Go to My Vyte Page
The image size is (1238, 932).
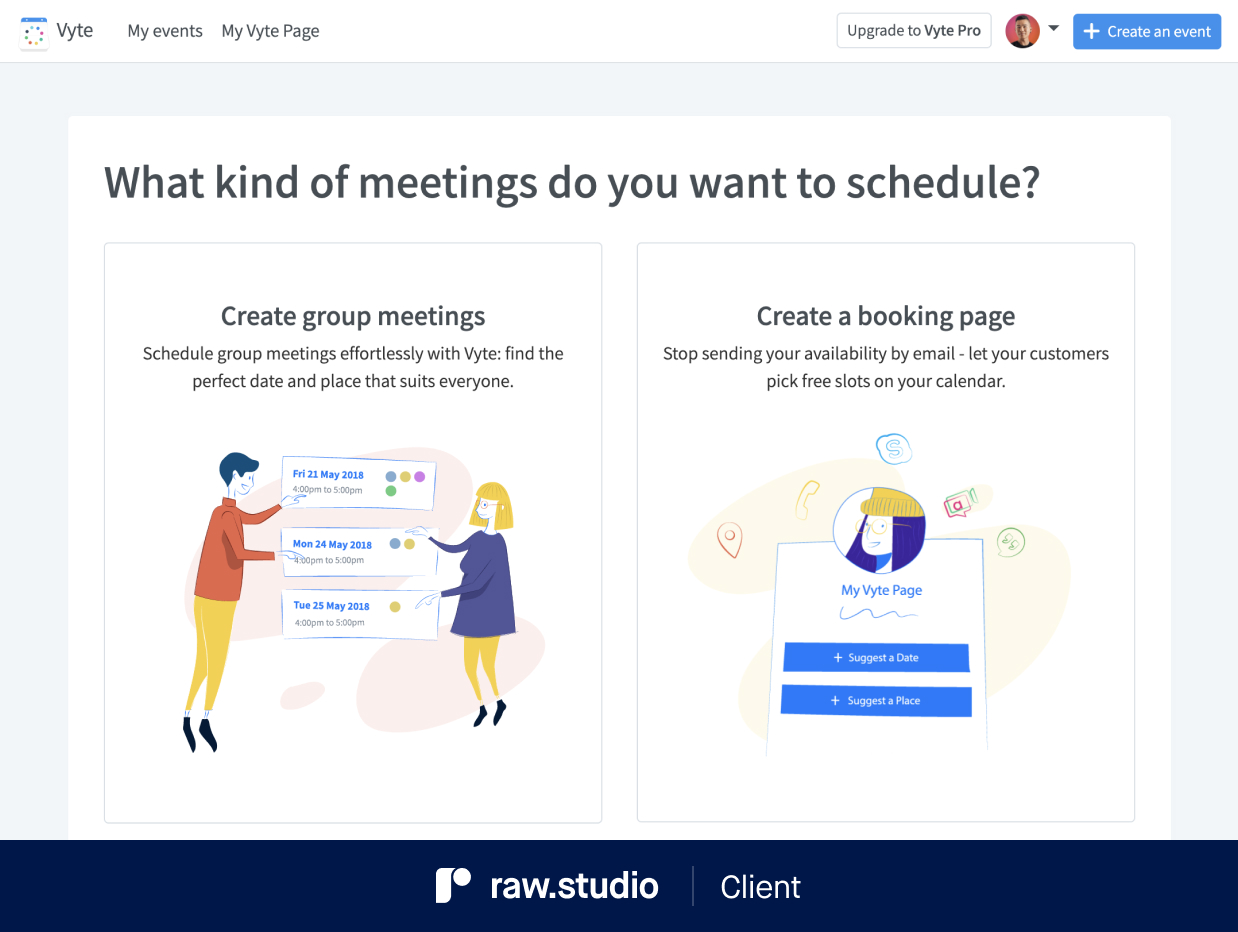point(270,31)
